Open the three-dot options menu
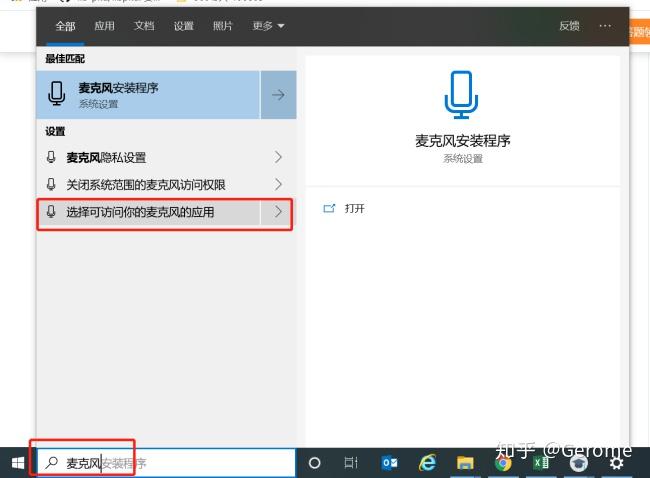Image resolution: width=650 pixels, height=478 pixels. (605, 26)
